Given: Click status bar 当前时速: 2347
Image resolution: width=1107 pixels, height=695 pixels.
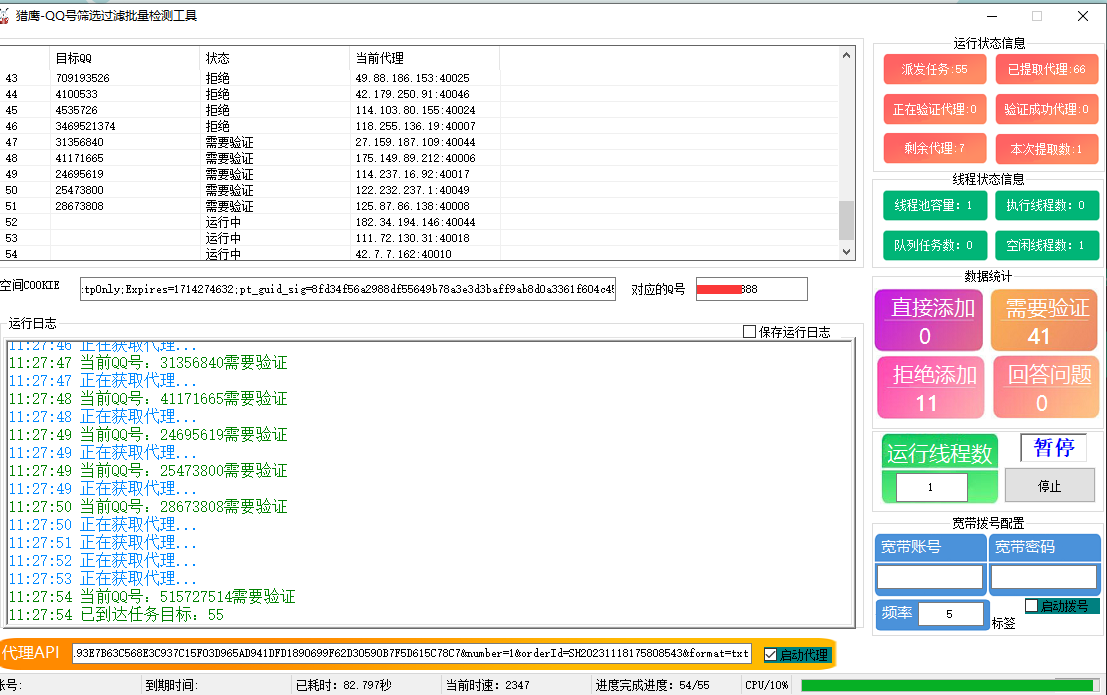Looking at the screenshot, I should point(488,685).
